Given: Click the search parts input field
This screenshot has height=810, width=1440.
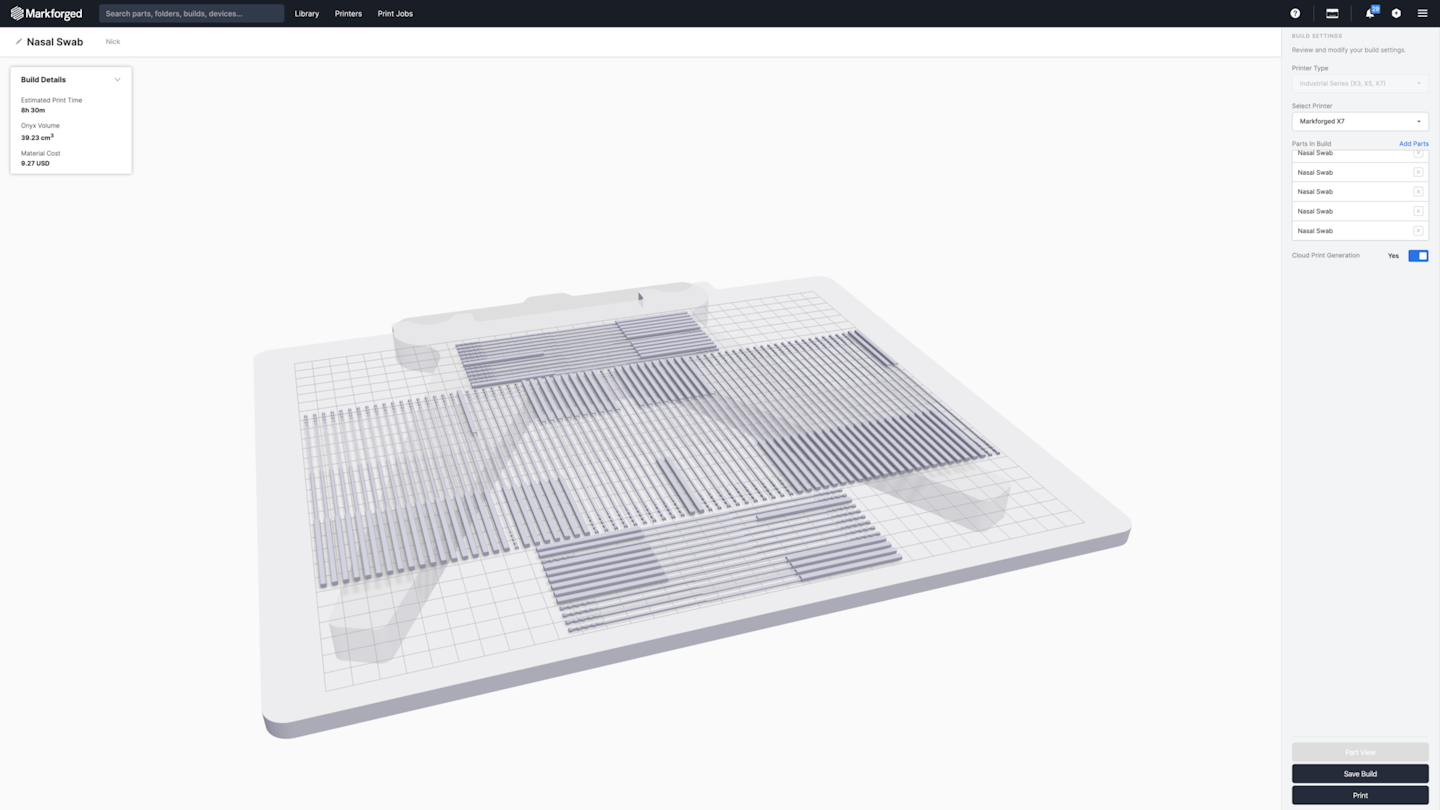Looking at the screenshot, I should pos(190,13).
